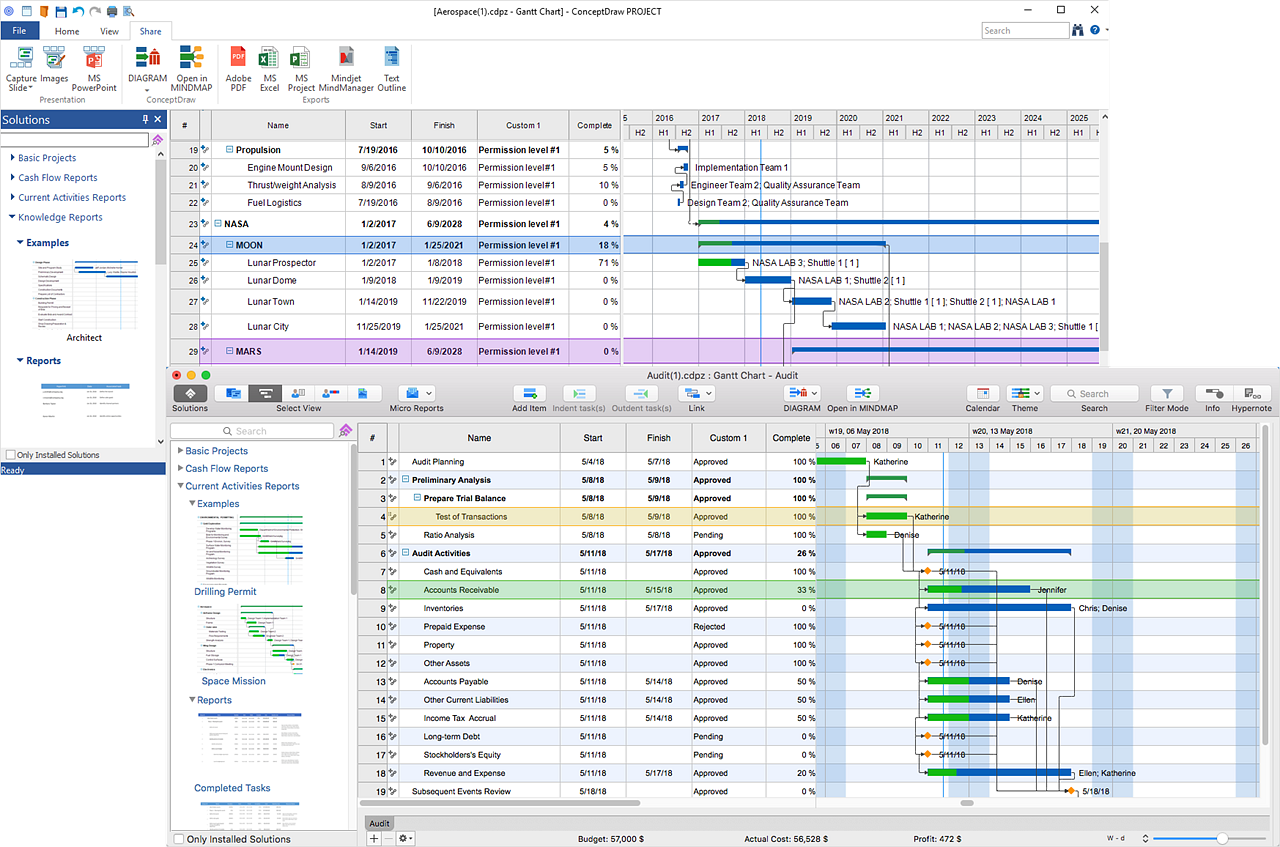
Task: Click Solutions button in Audit toolbar
Action: coord(190,394)
